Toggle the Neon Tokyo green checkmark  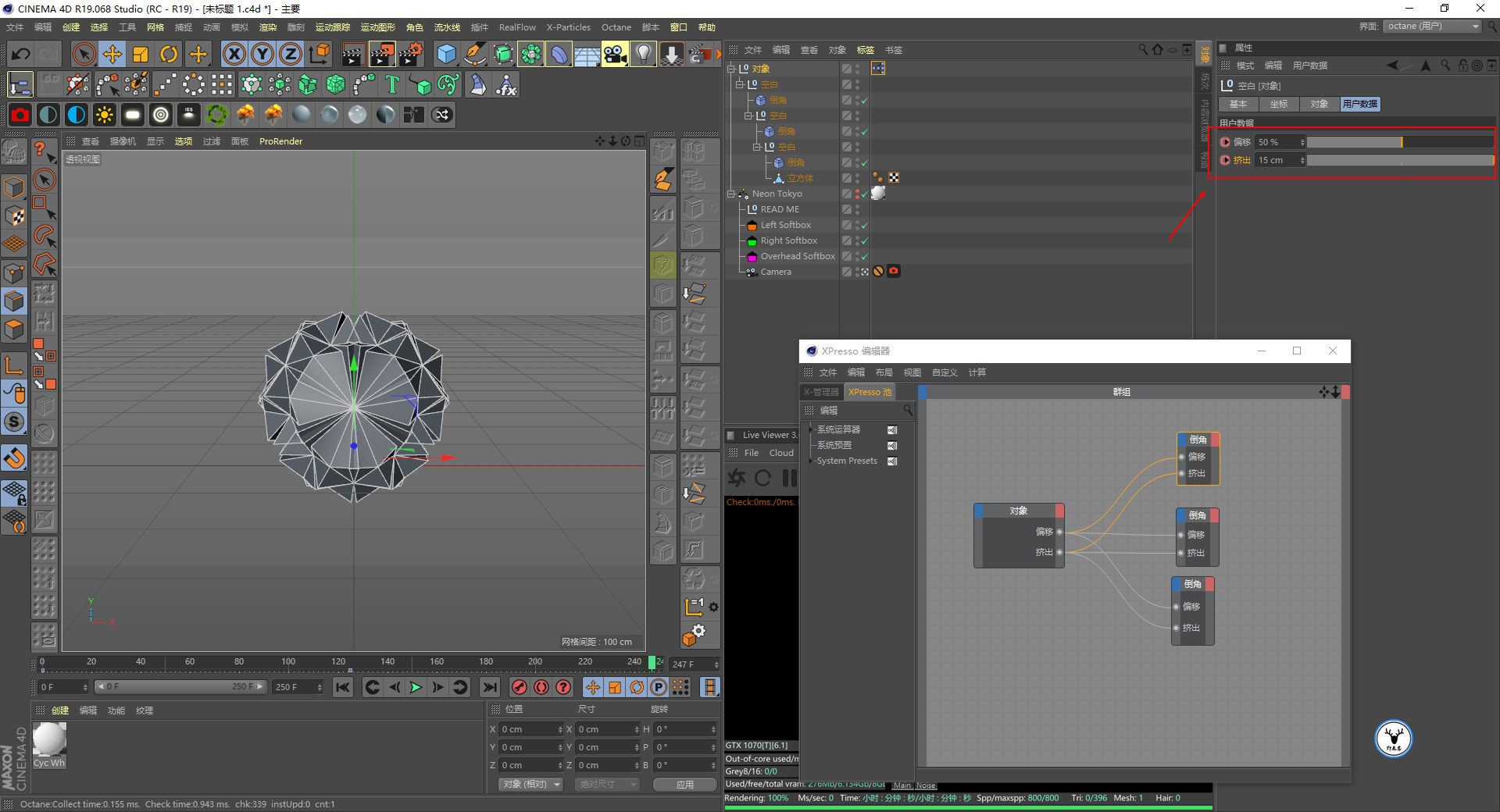(x=864, y=194)
